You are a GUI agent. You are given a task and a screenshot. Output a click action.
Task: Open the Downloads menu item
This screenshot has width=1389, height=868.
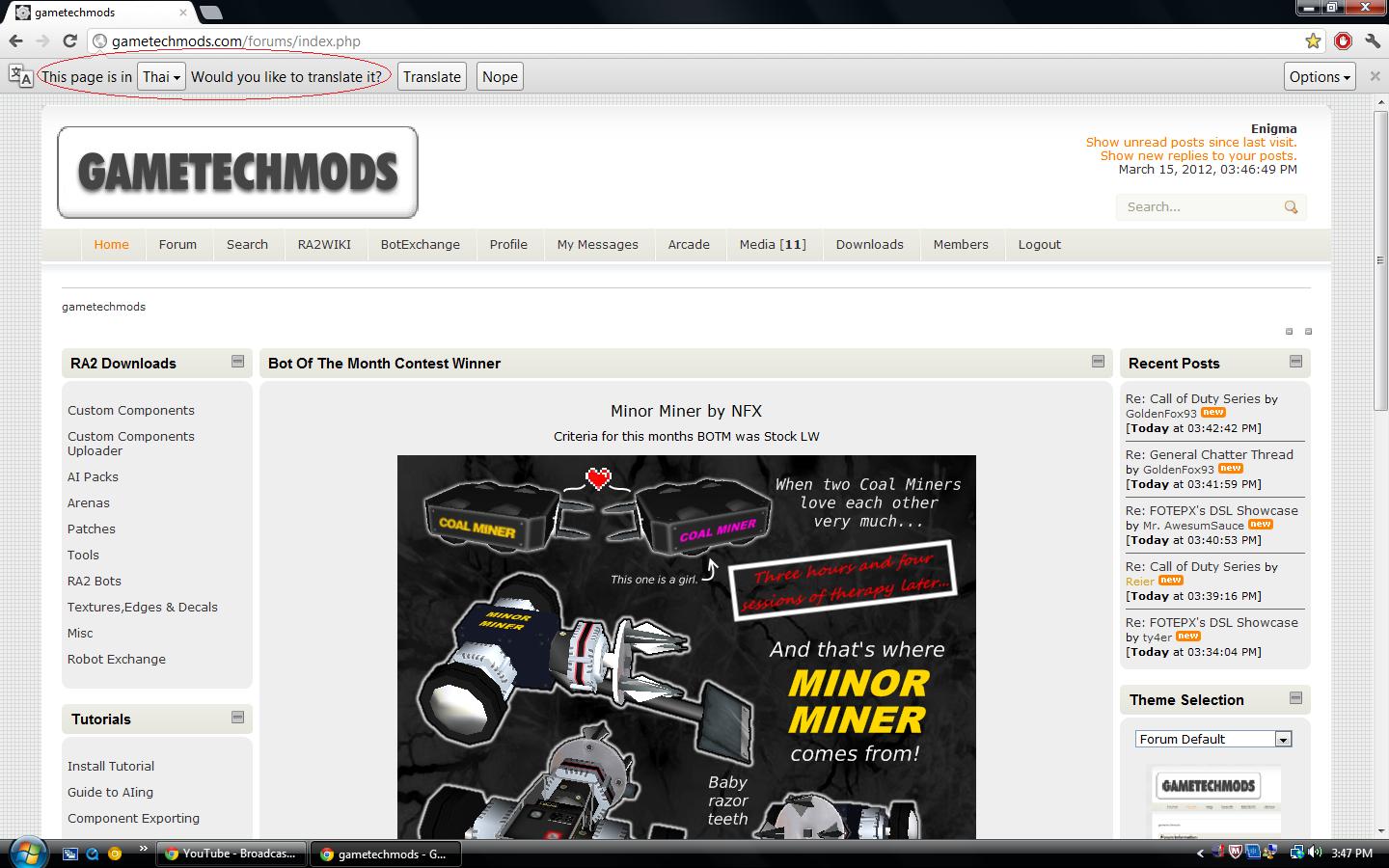click(x=869, y=244)
